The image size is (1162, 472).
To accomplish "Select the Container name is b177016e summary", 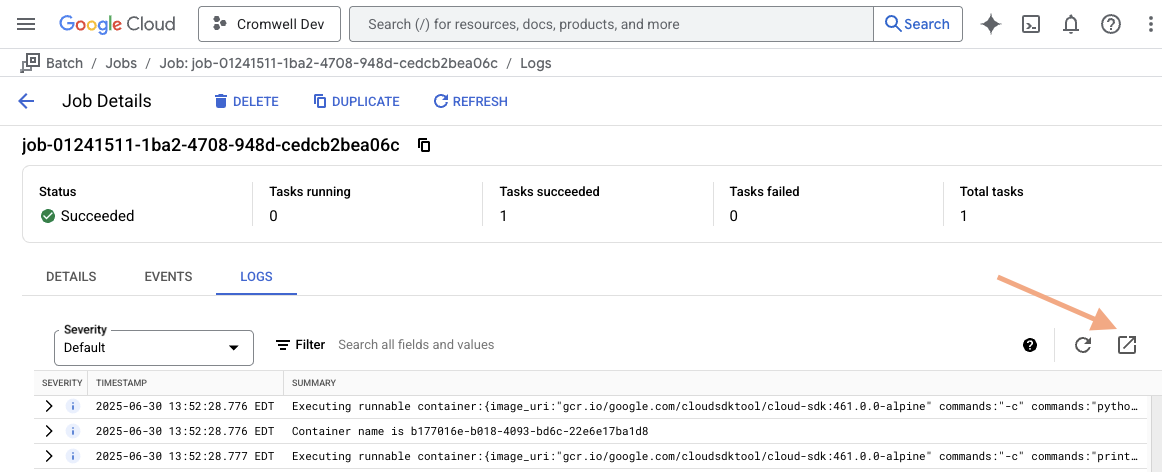I will (471, 431).
